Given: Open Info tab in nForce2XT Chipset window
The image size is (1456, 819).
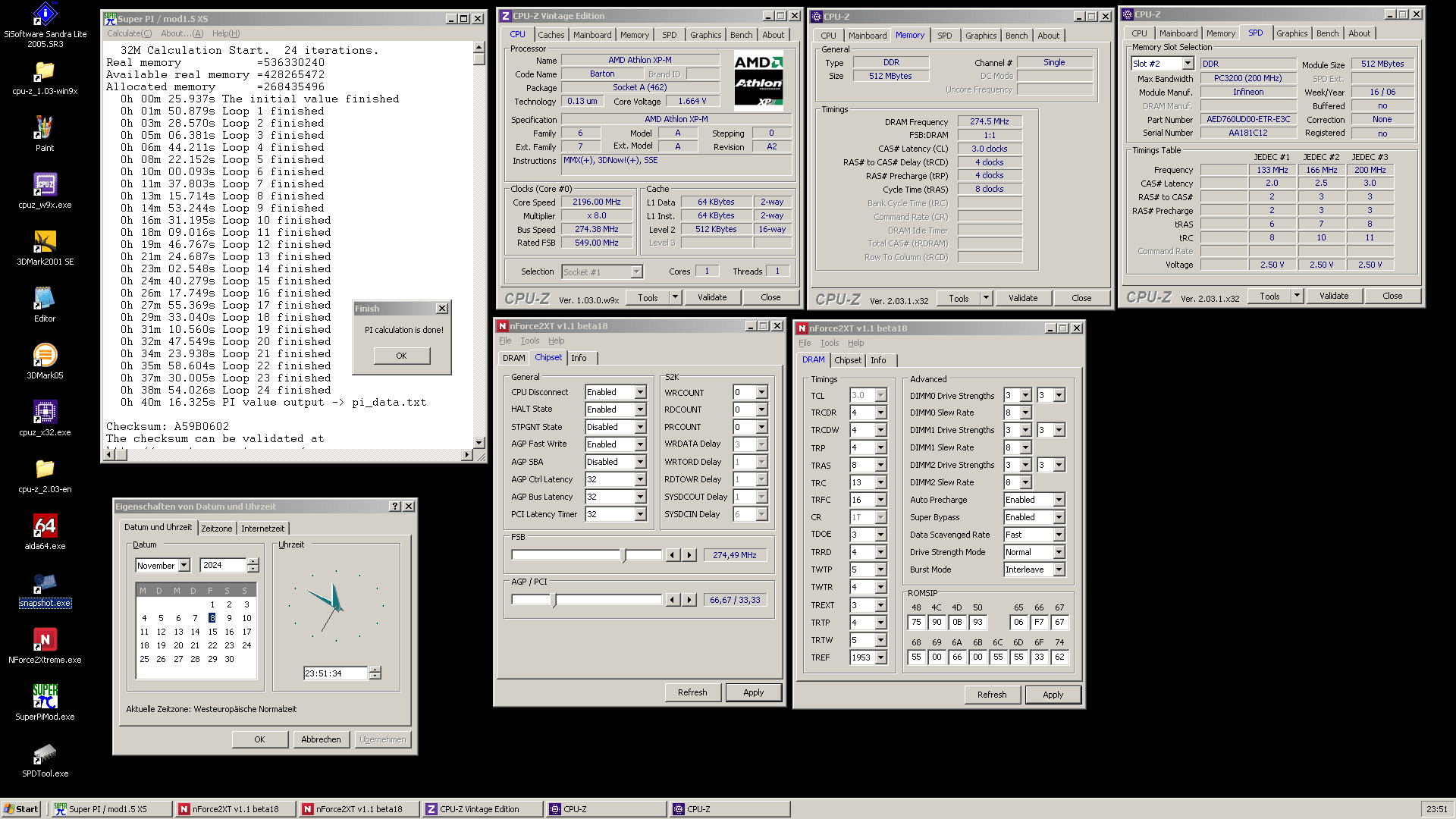Looking at the screenshot, I should pos(579,358).
